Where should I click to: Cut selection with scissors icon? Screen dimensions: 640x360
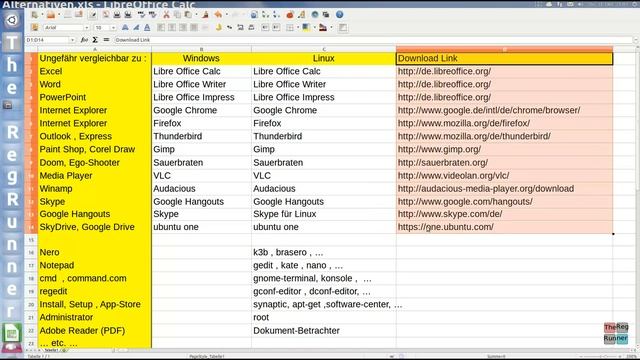166,15
